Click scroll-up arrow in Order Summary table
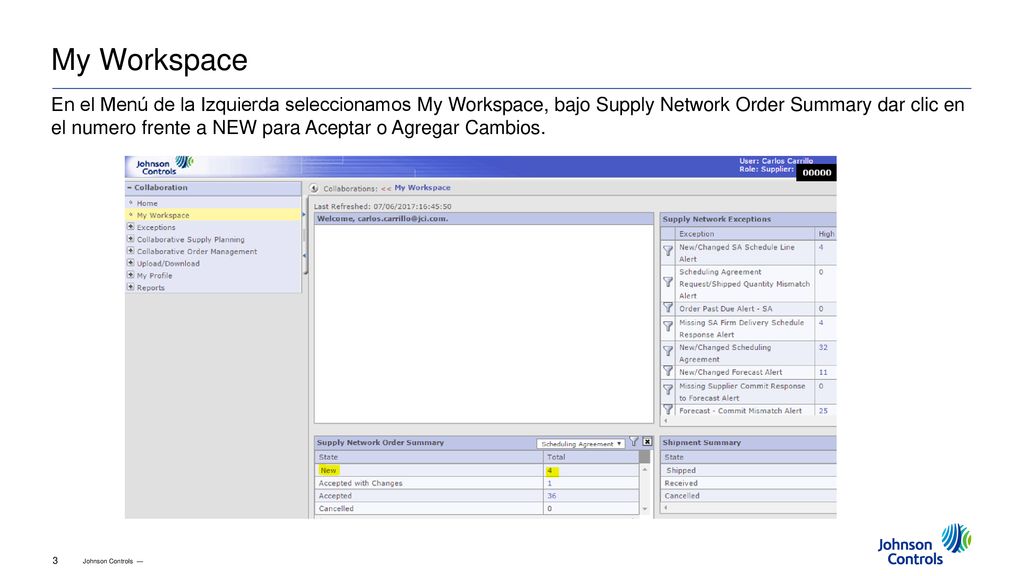The height and width of the screenshot is (576, 1024). pyautogui.click(x=645, y=470)
